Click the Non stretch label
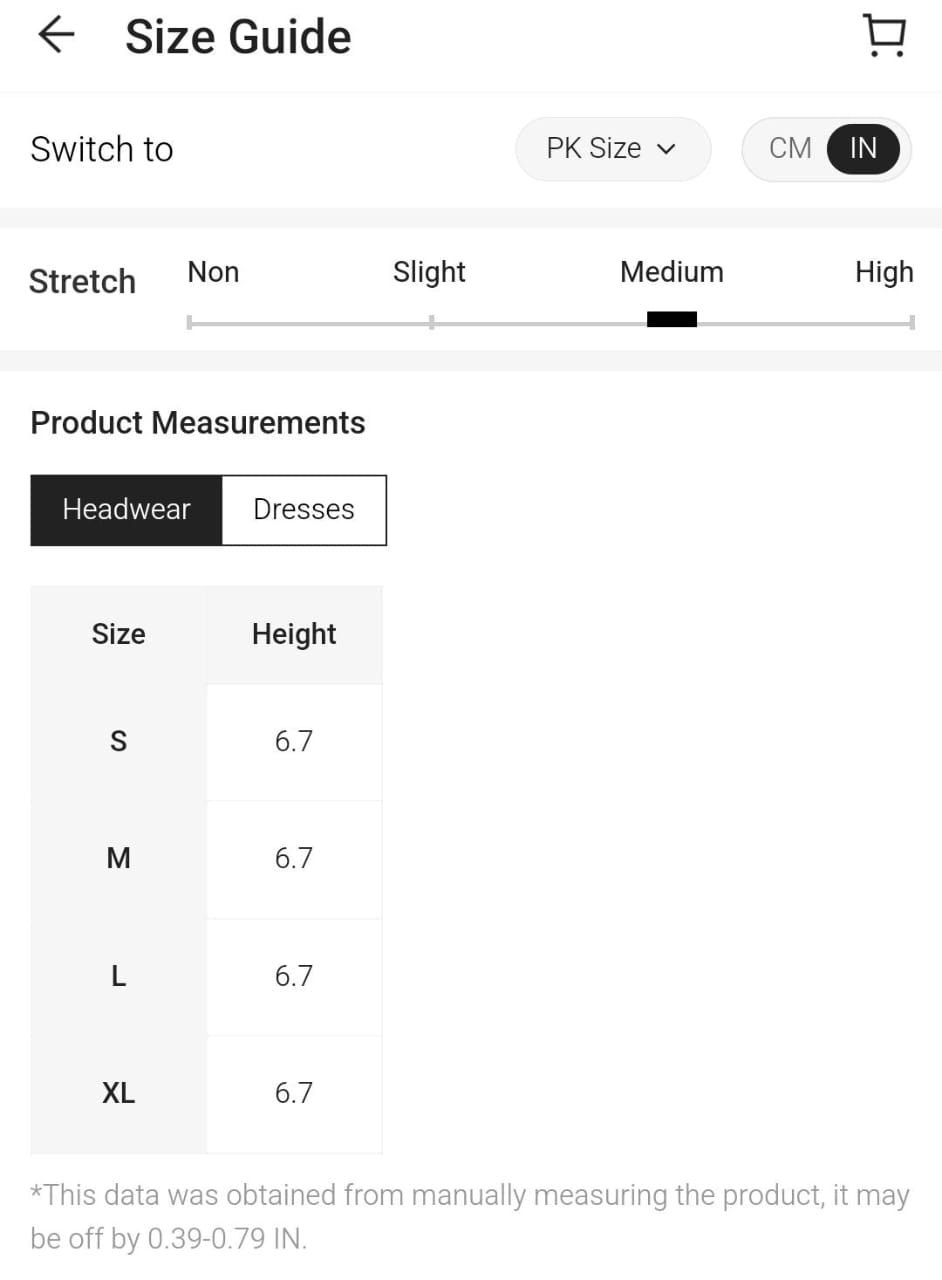This screenshot has height=1280, width=942. coord(213,272)
